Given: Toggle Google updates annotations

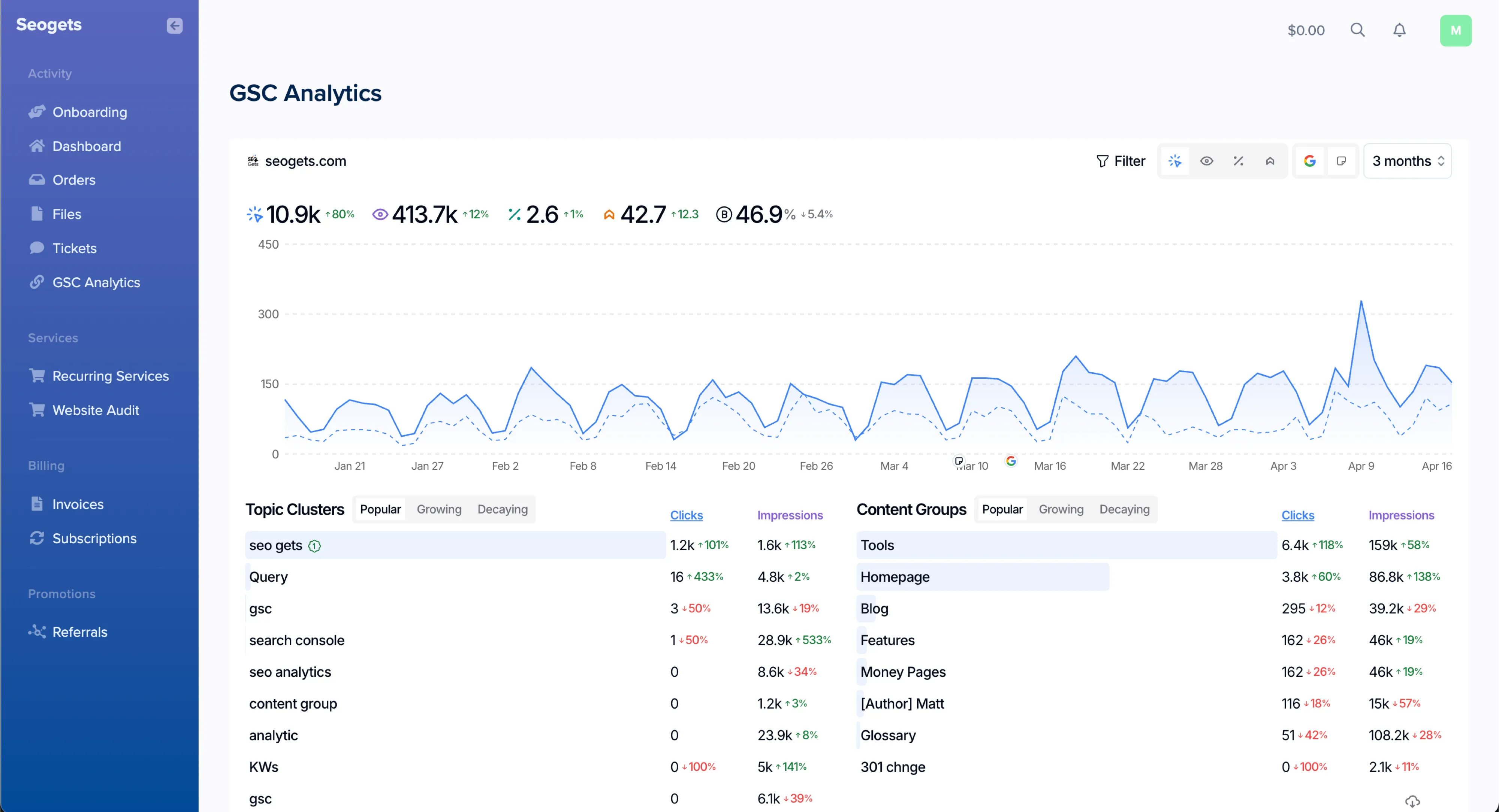Looking at the screenshot, I should point(1309,161).
